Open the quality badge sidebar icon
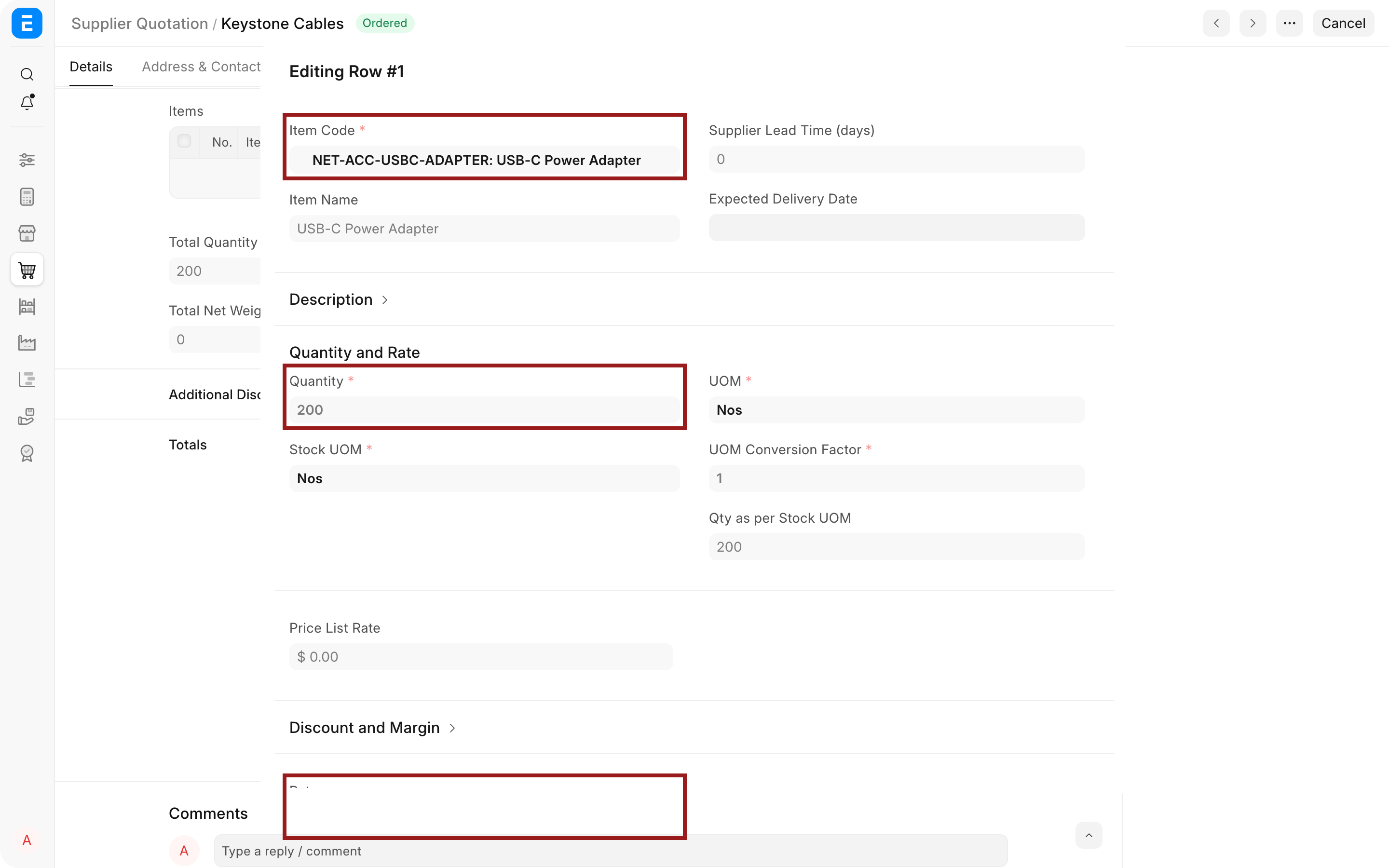Viewport: 1389px width, 868px height. pos(27,453)
